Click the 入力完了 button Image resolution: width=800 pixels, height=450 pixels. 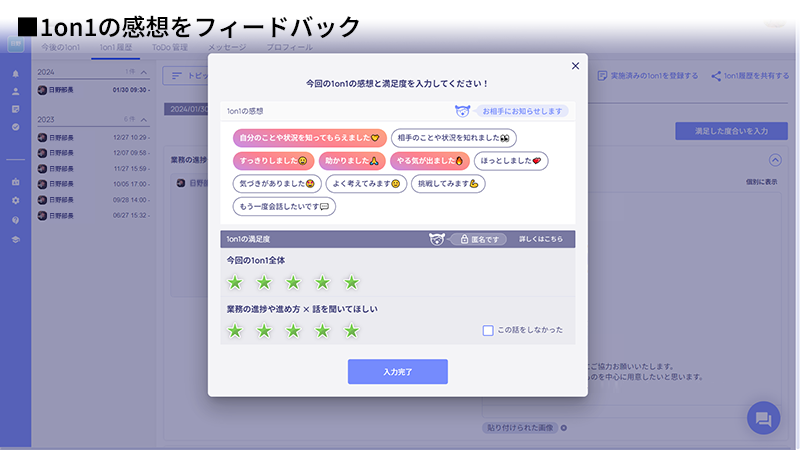pos(398,371)
